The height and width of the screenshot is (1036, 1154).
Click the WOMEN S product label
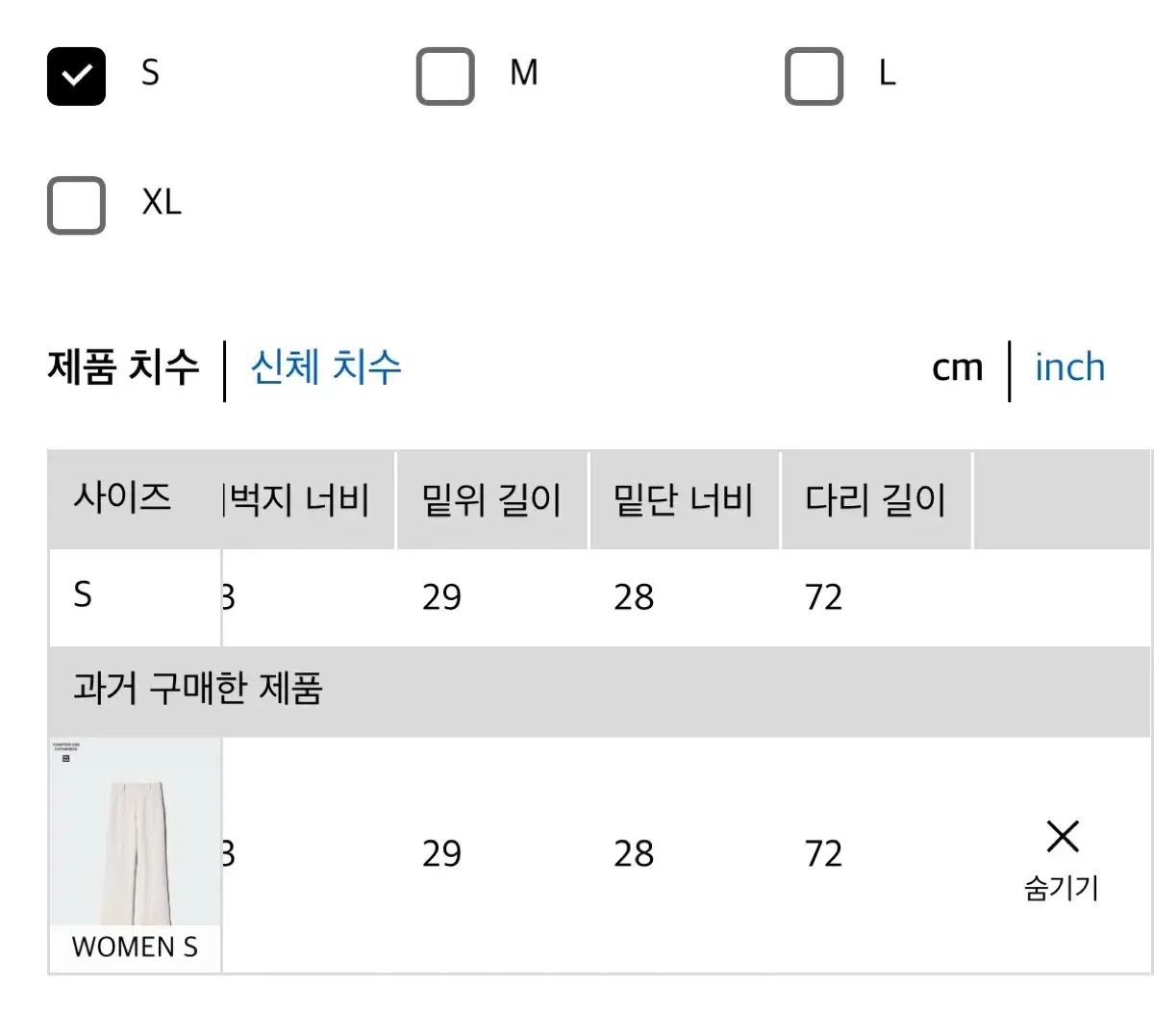coord(135,948)
